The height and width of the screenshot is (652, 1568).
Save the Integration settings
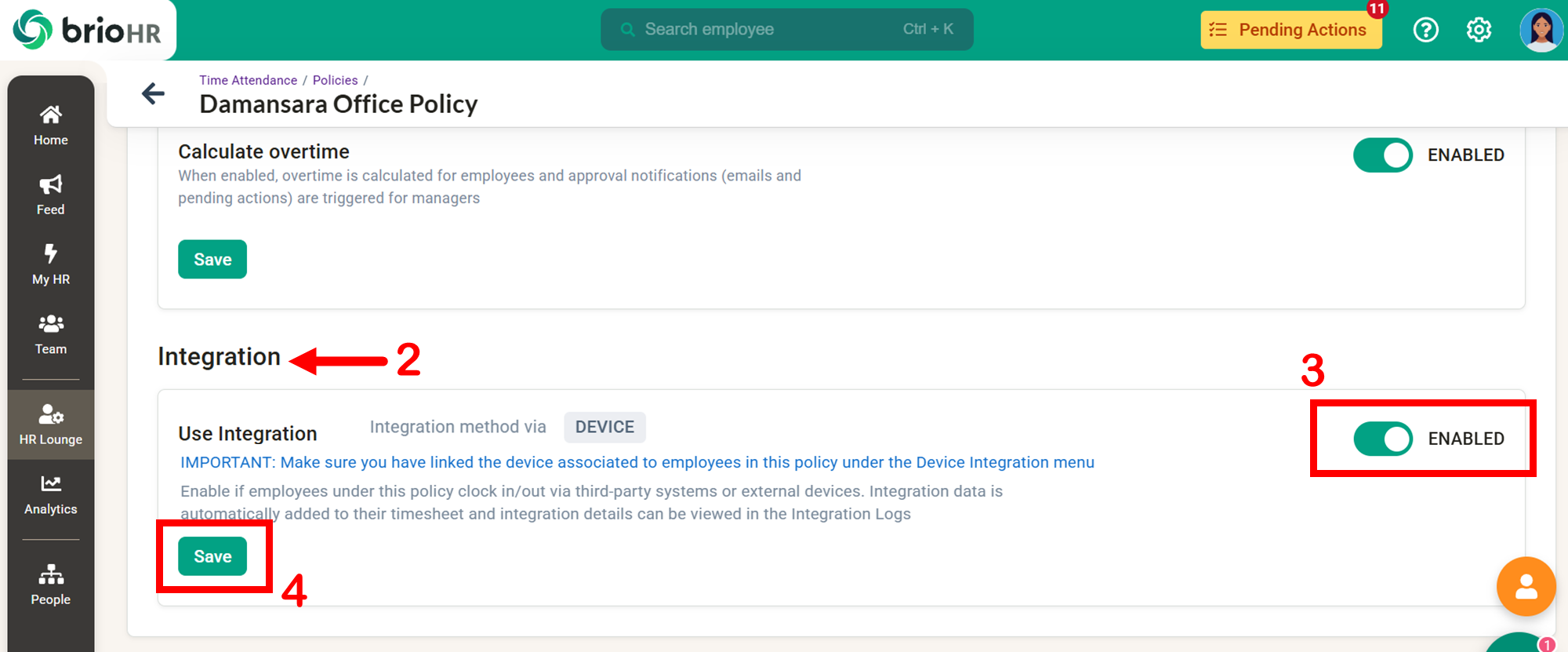point(212,556)
